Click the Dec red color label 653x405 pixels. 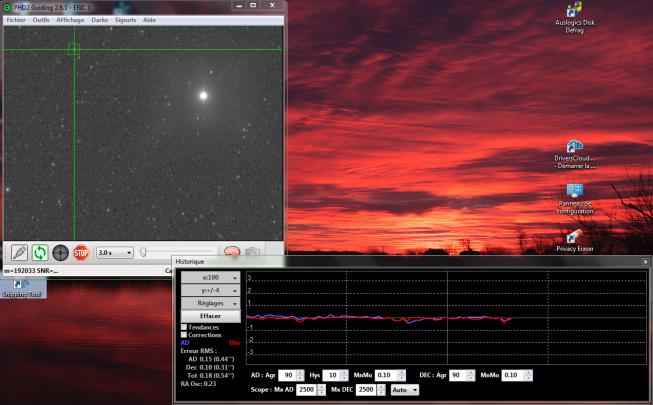point(235,342)
